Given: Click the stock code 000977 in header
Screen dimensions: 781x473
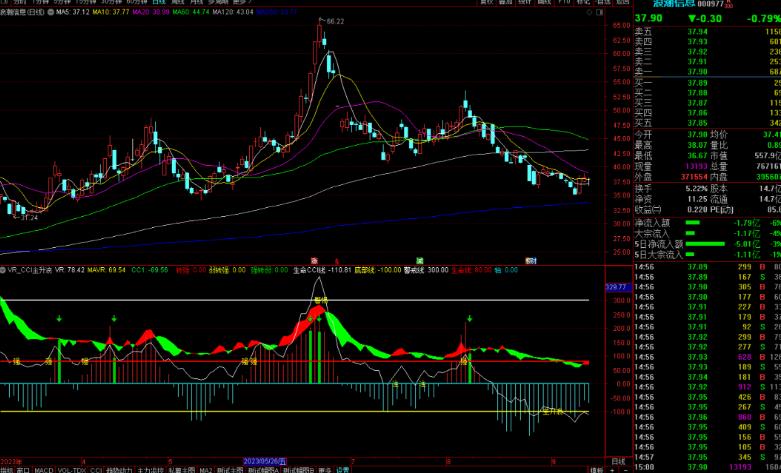Looking at the screenshot, I should 710,4.
